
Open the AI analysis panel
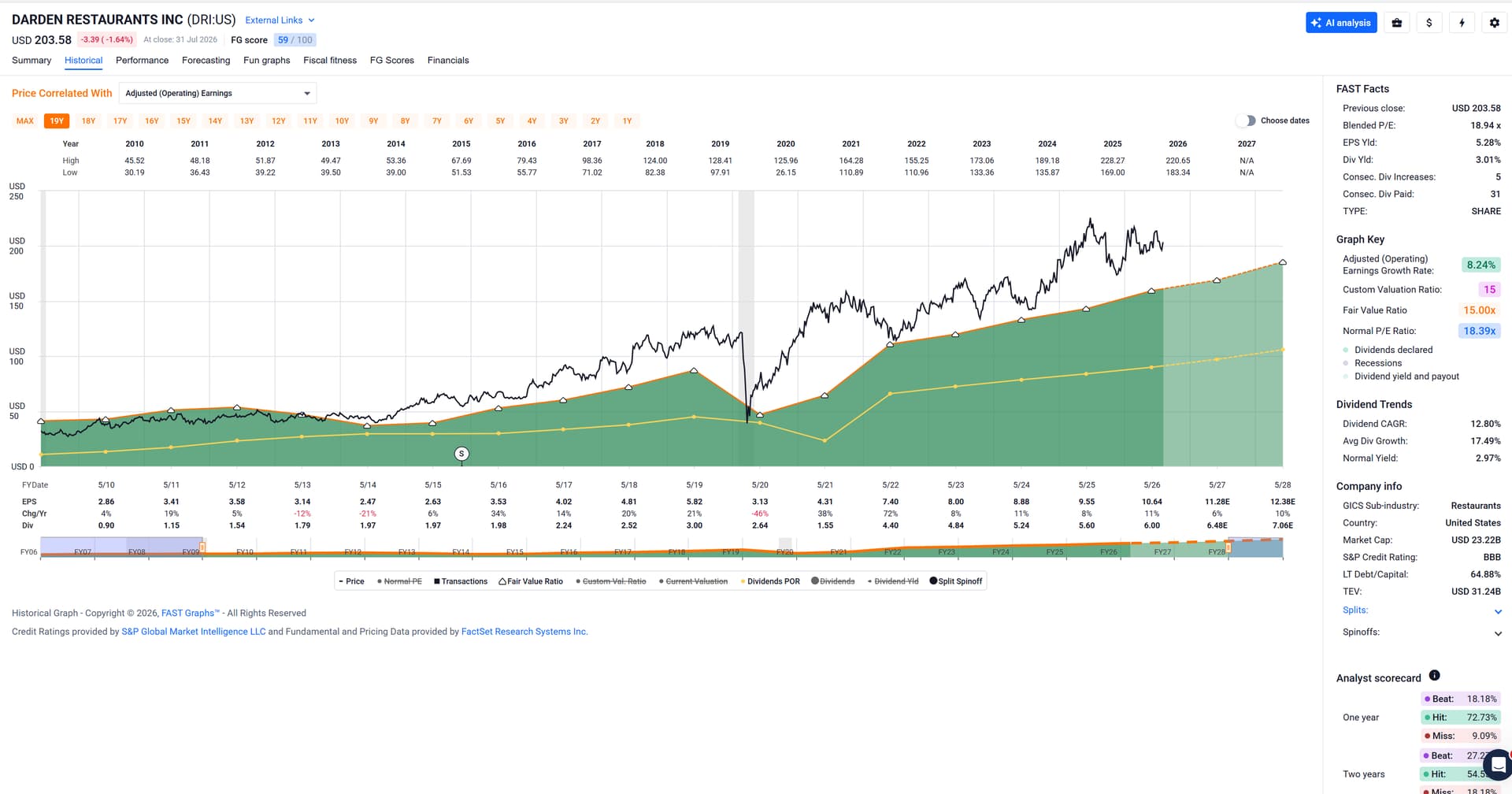pyautogui.click(x=1341, y=23)
